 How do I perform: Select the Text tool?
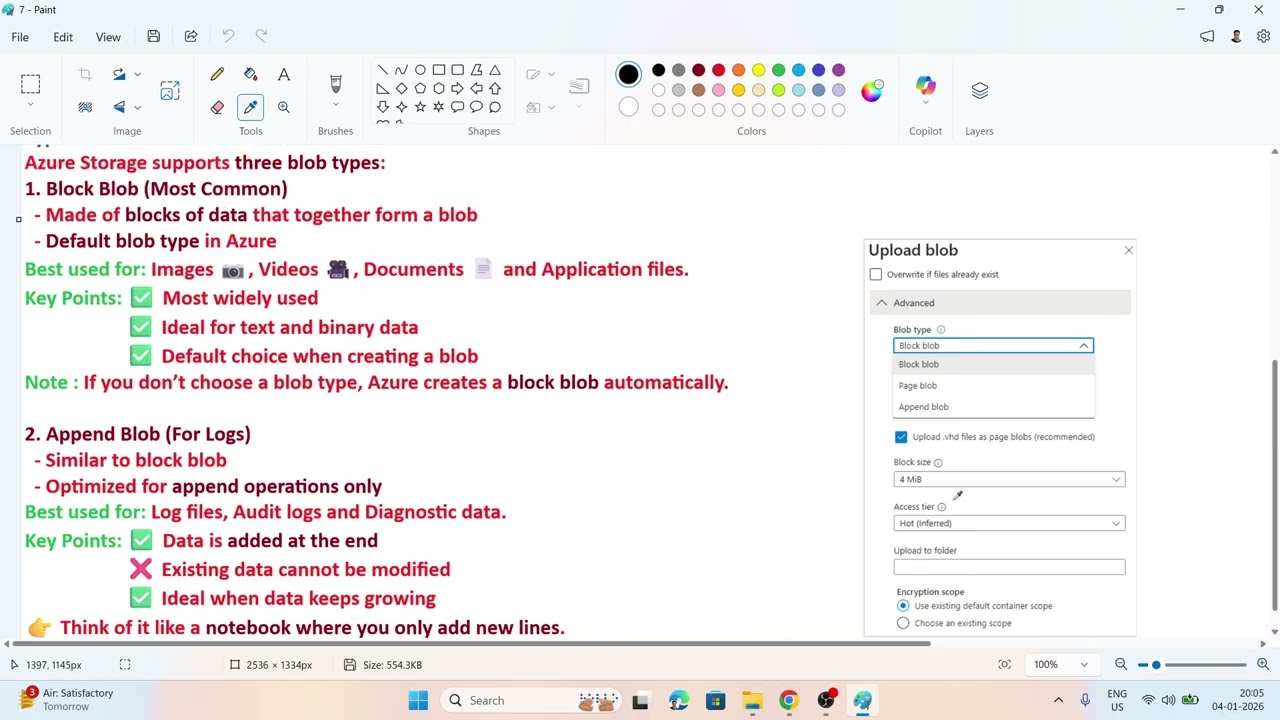point(284,74)
